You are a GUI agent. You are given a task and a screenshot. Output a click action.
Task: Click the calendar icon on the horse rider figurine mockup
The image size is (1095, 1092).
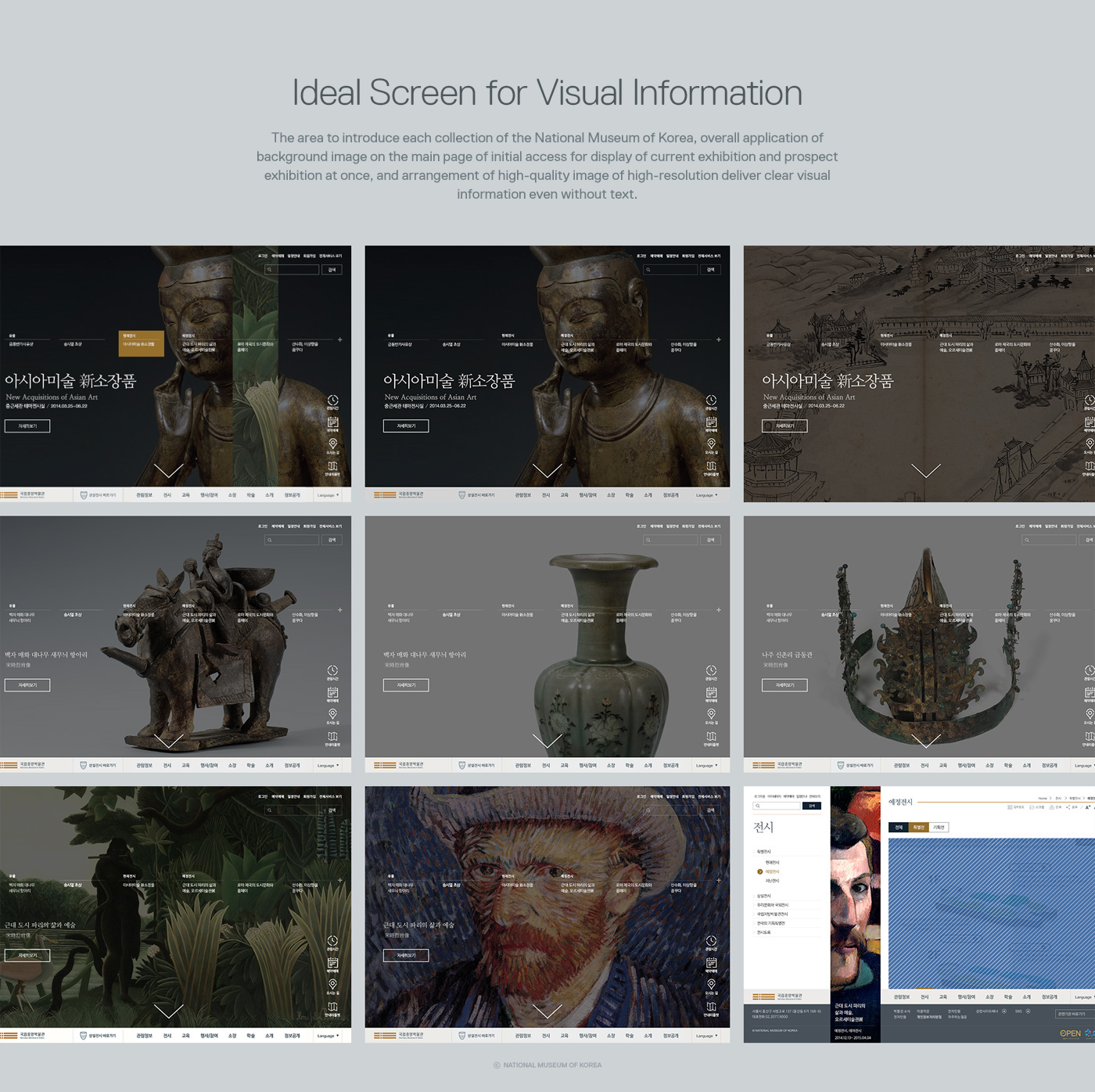pyautogui.click(x=332, y=692)
